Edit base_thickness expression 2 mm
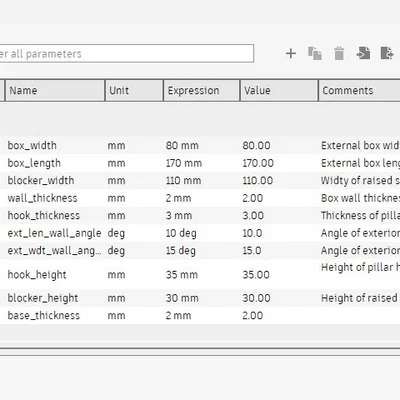The width and height of the screenshot is (400, 400). pyautogui.click(x=178, y=316)
